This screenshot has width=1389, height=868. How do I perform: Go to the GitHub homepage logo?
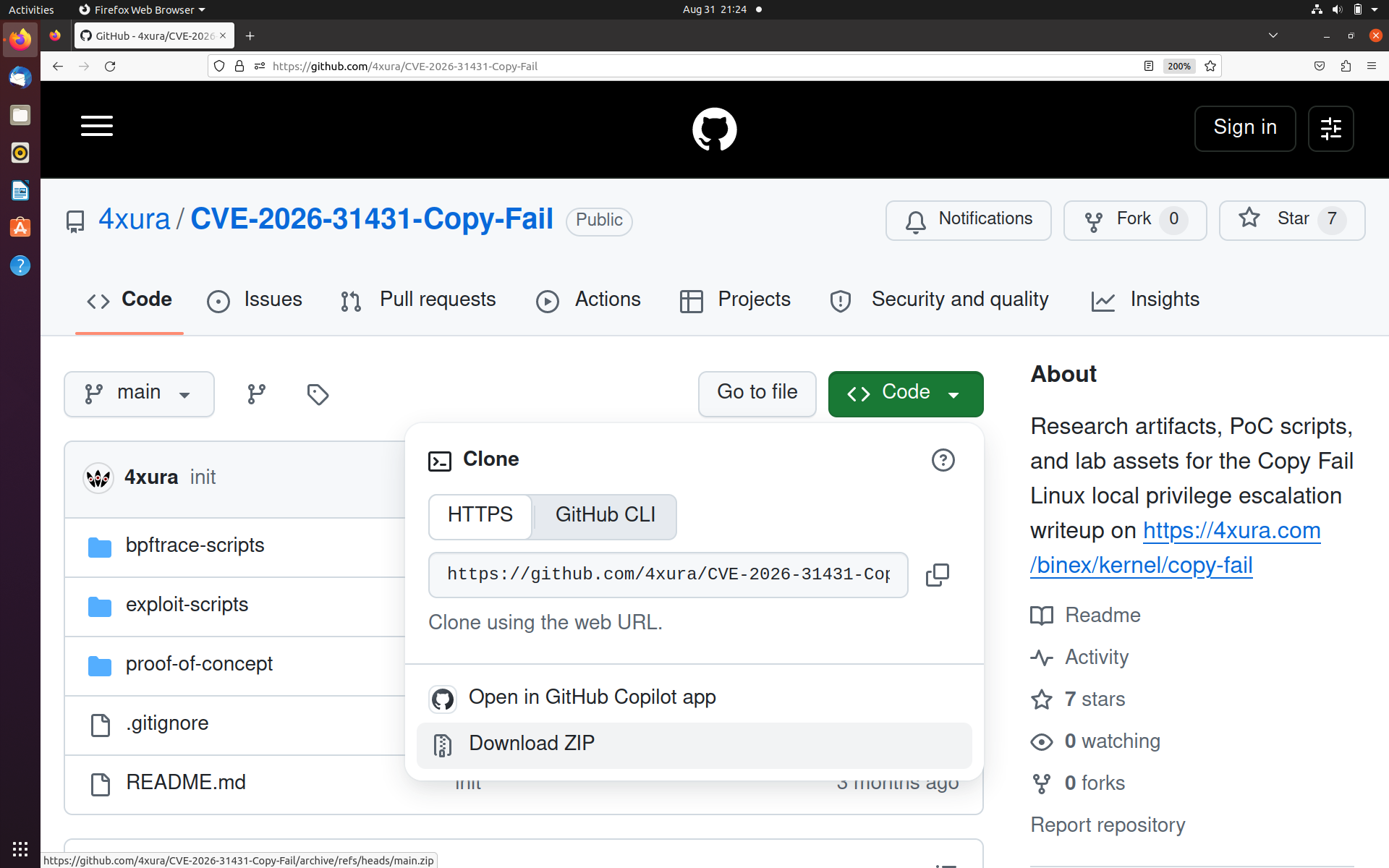(715, 129)
